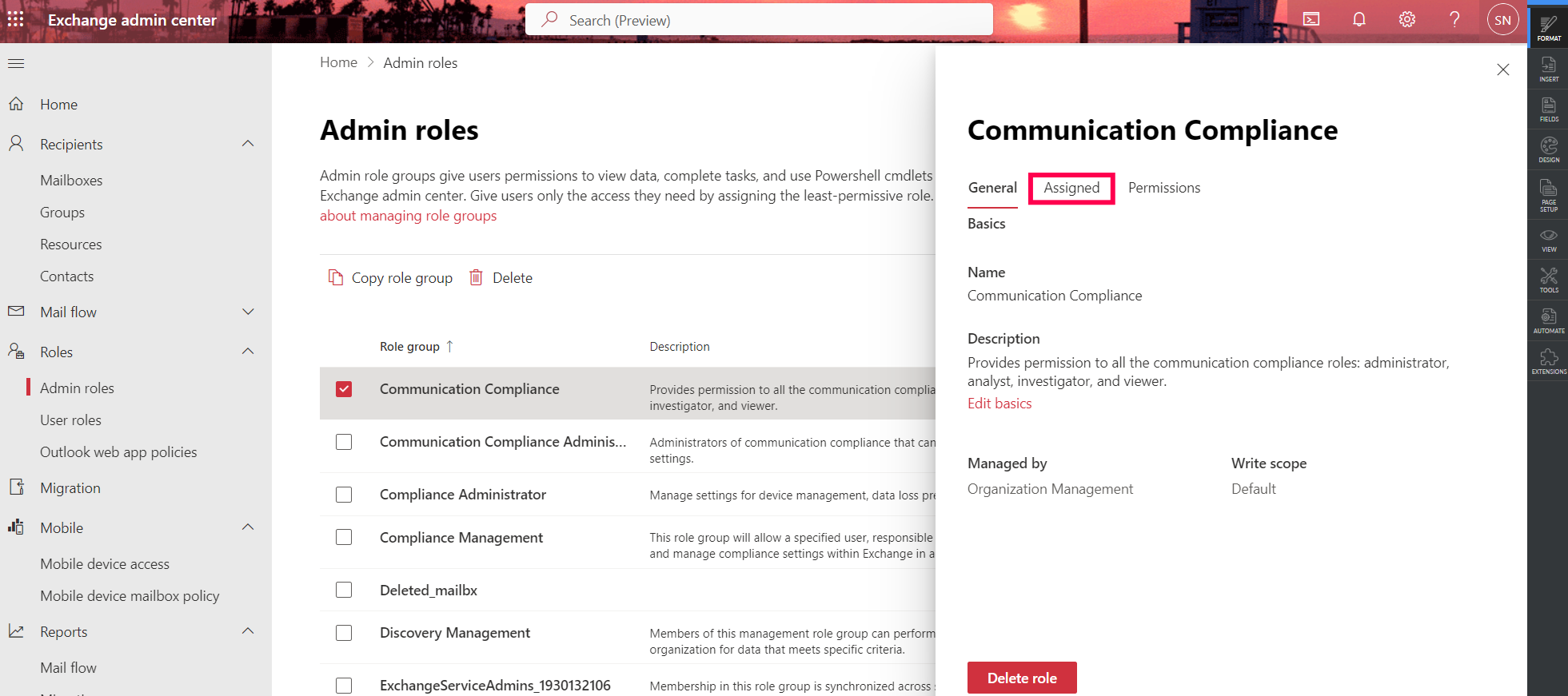The height and width of the screenshot is (696, 1568).
Task: Click the Copy role group button label
Action: click(402, 278)
